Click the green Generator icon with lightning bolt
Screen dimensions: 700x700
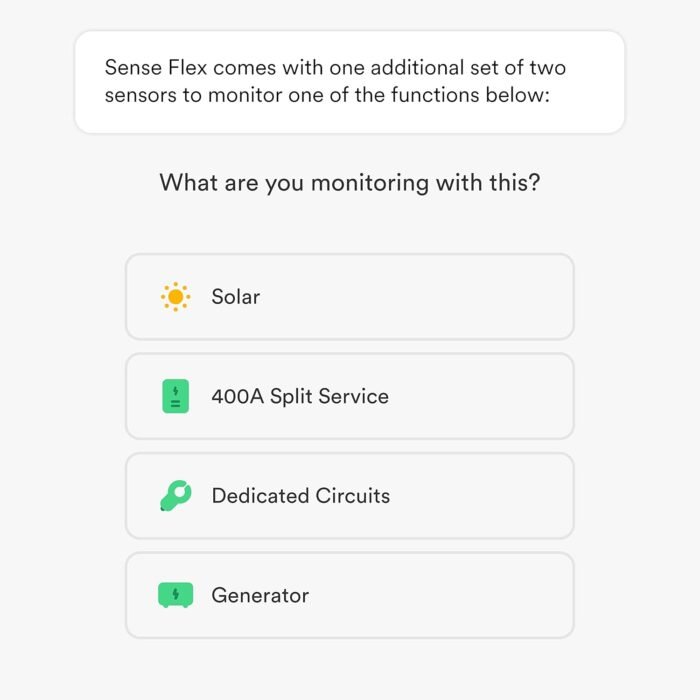[x=175, y=595]
